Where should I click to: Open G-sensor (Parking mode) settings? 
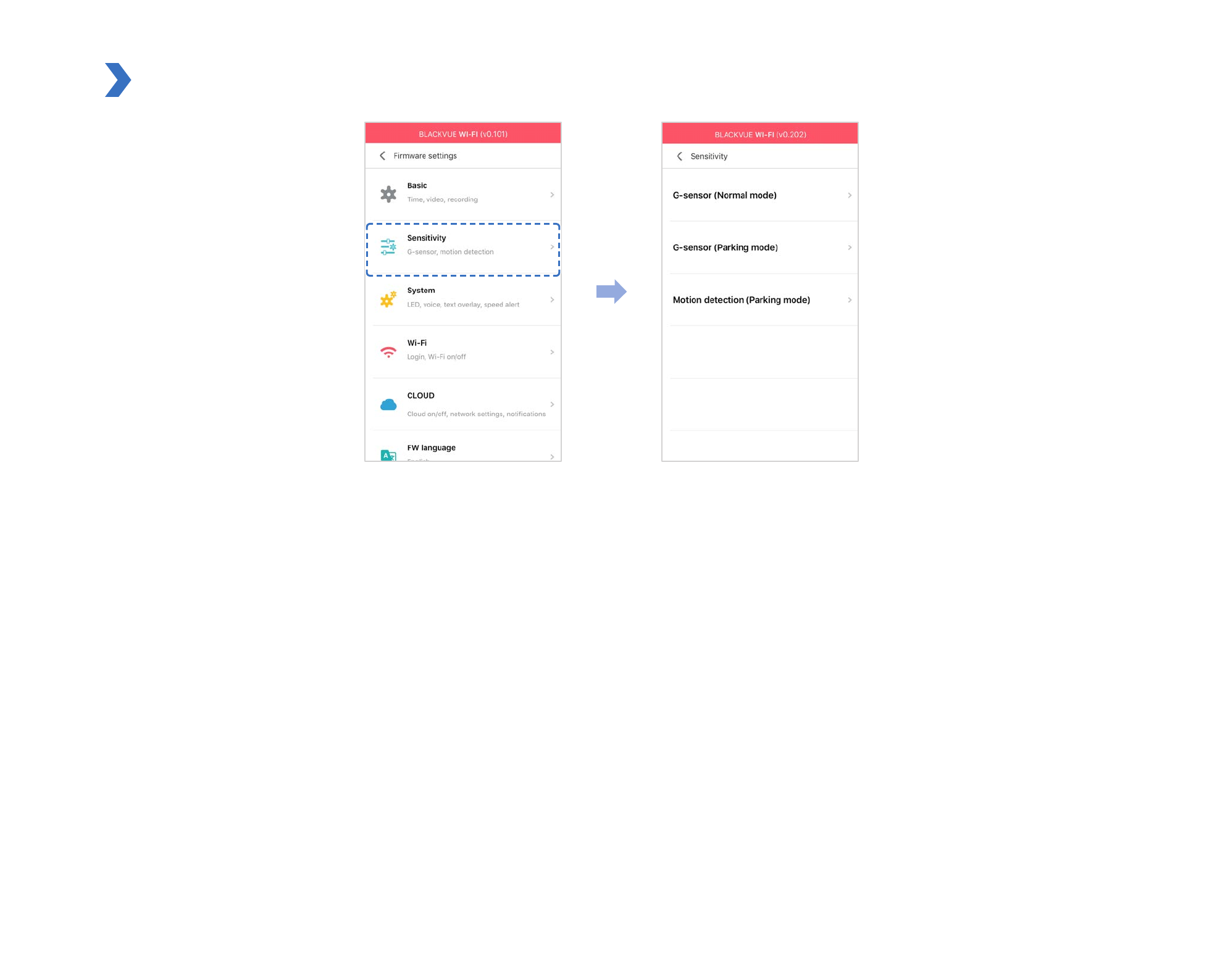[x=725, y=248]
